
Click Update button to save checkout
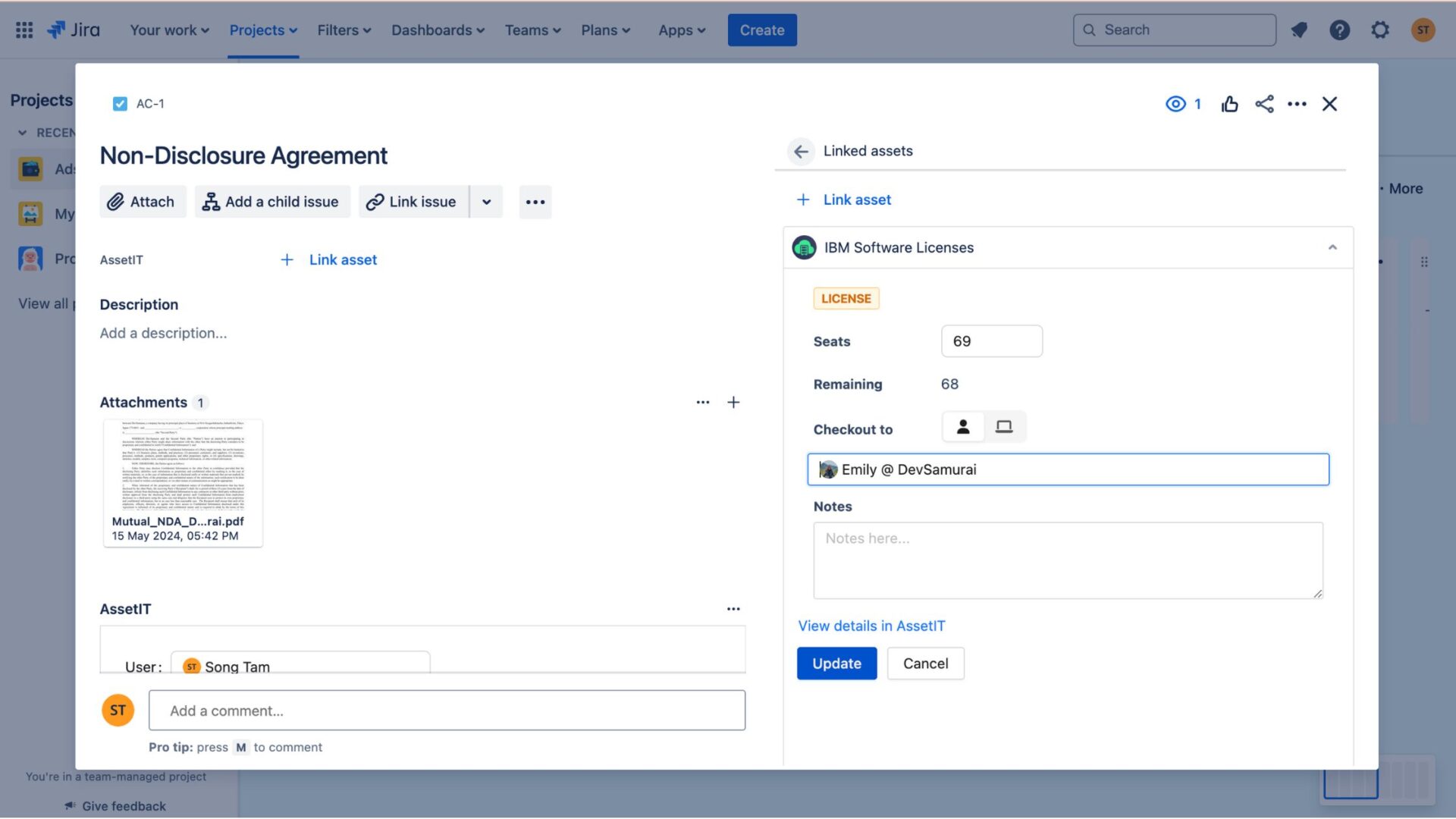click(837, 663)
